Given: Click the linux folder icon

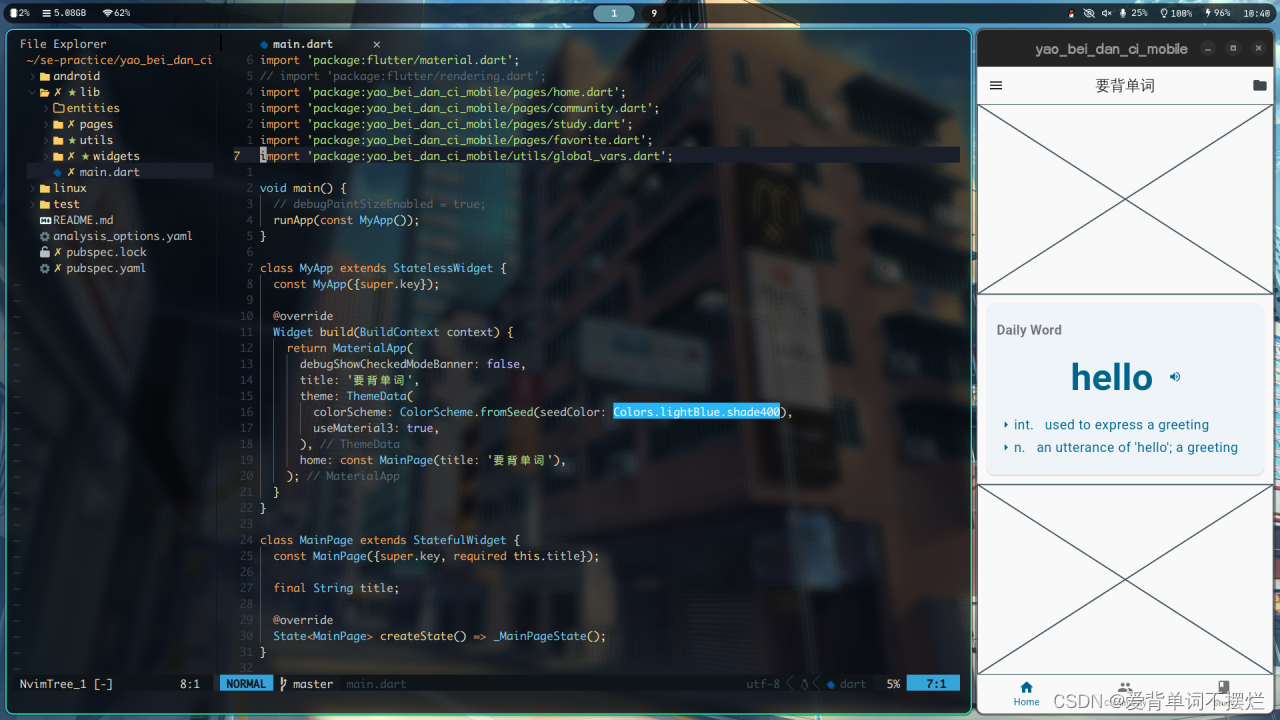Looking at the screenshot, I should (45, 188).
